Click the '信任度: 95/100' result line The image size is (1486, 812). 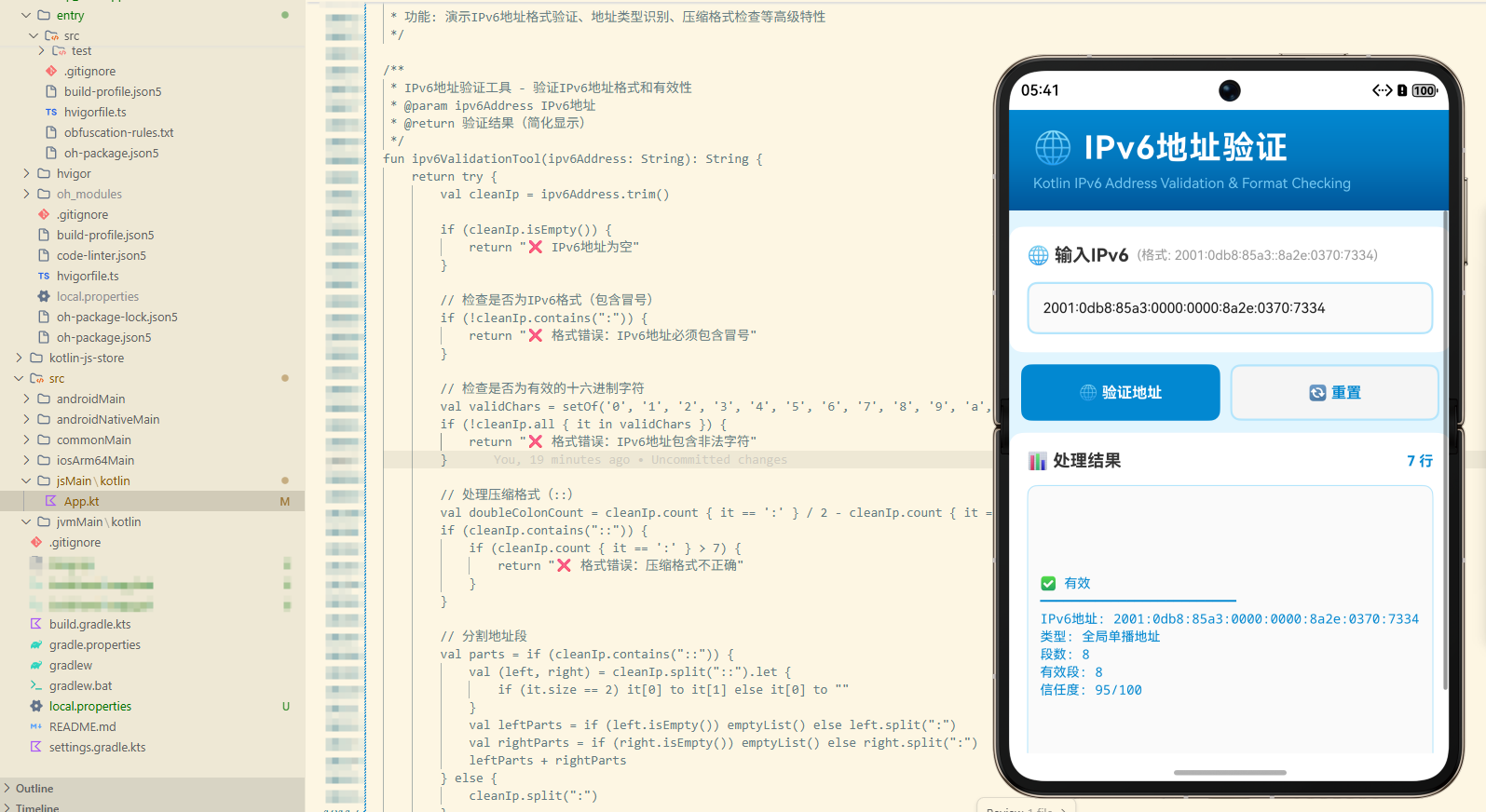pos(1091,690)
